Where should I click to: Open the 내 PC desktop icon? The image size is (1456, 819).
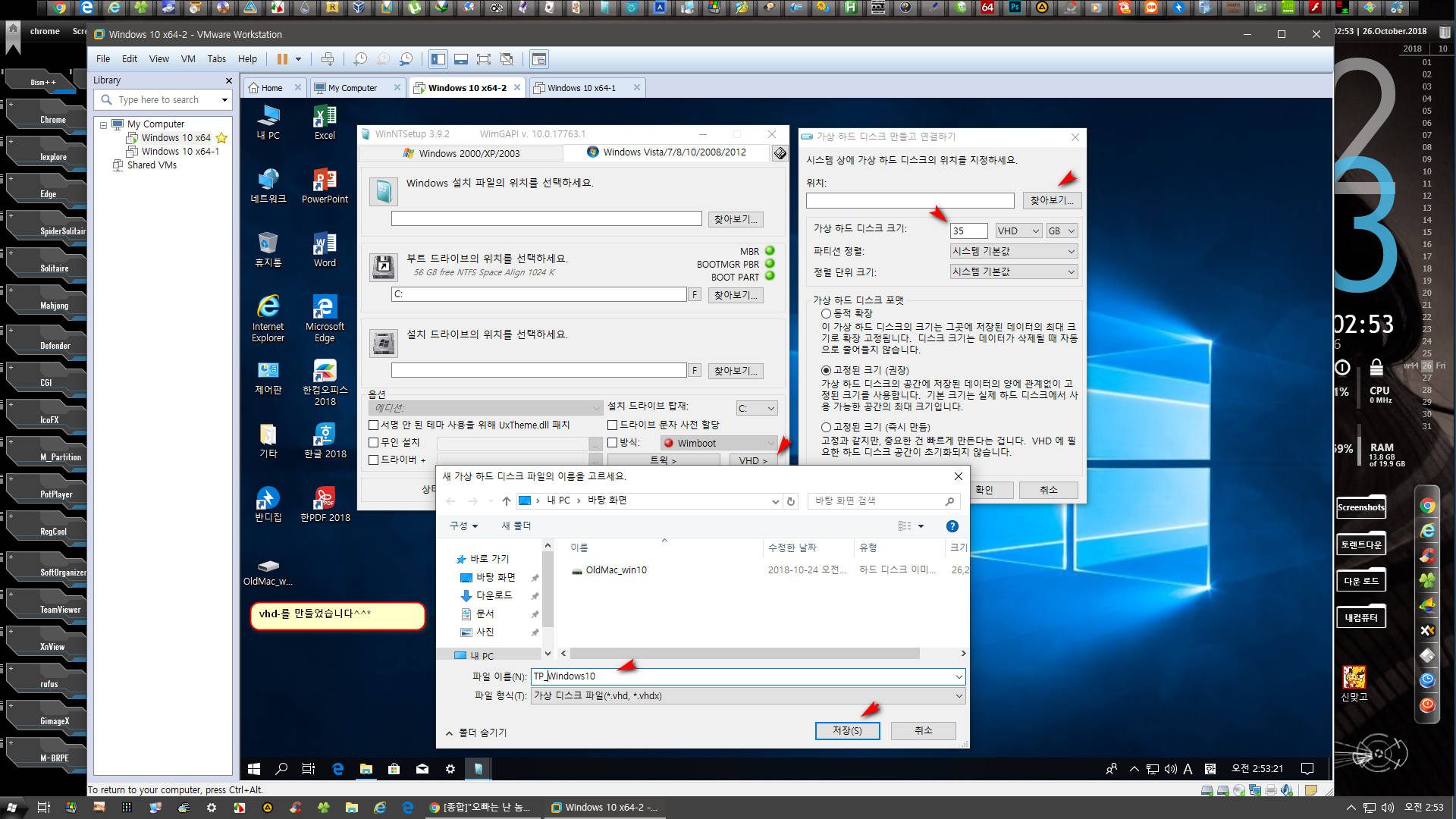click(x=268, y=121)
